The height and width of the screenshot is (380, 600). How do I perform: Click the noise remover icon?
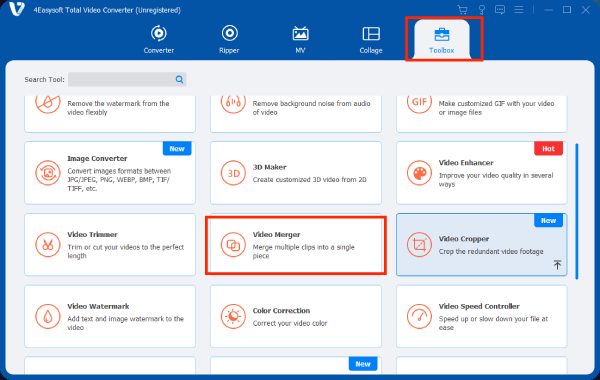point(233,103)
